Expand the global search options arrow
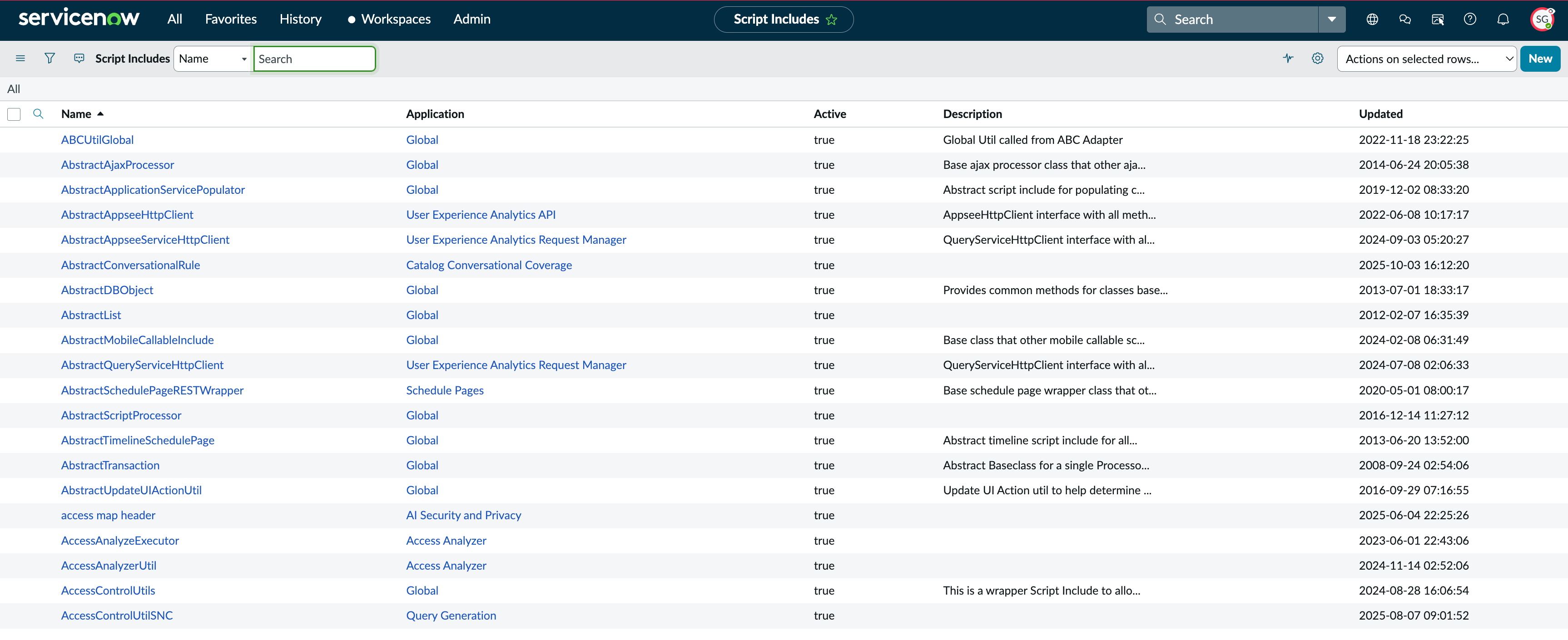1568x640 pixels. point(1332,20)
